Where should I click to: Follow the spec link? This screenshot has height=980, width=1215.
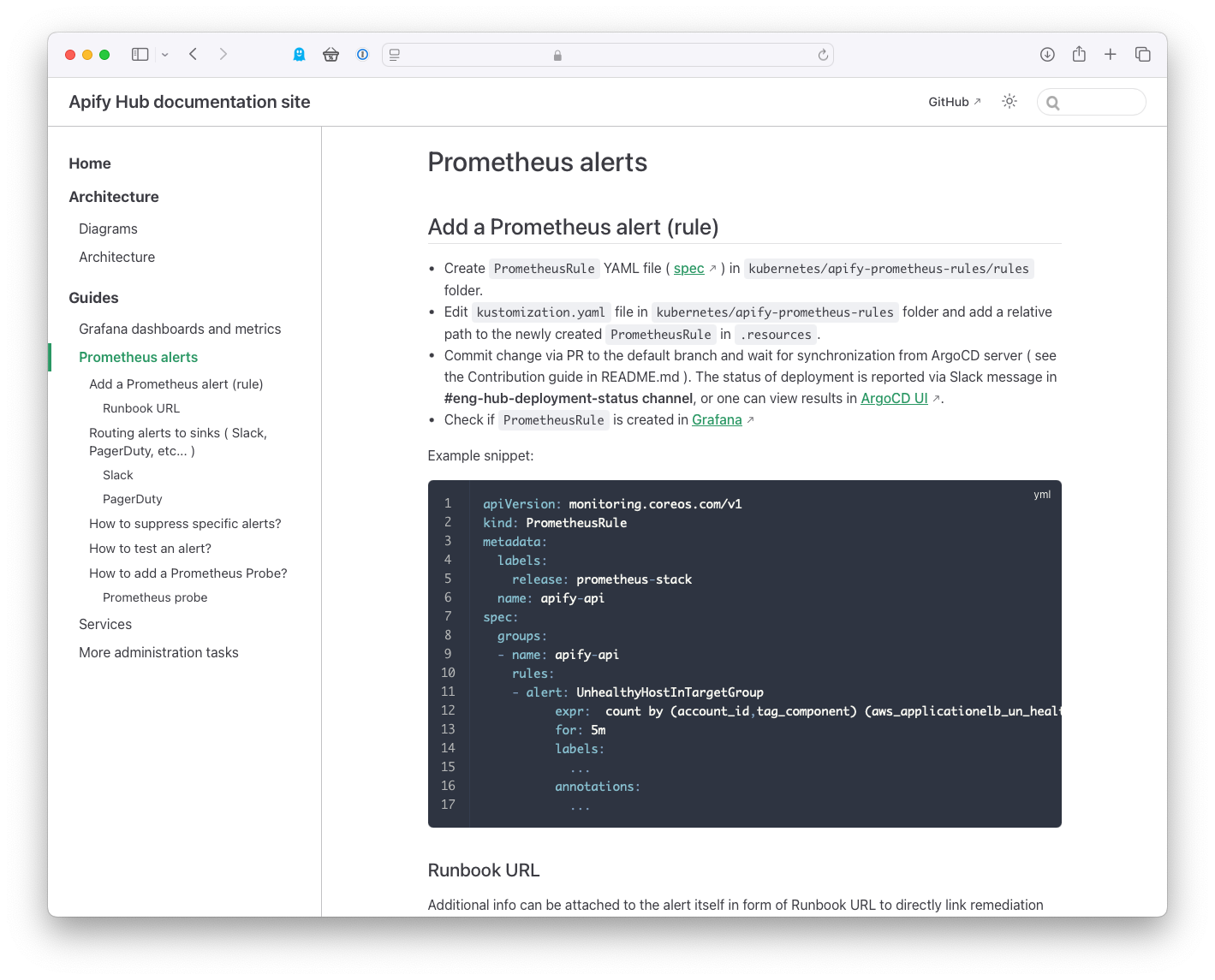[689, 268]
